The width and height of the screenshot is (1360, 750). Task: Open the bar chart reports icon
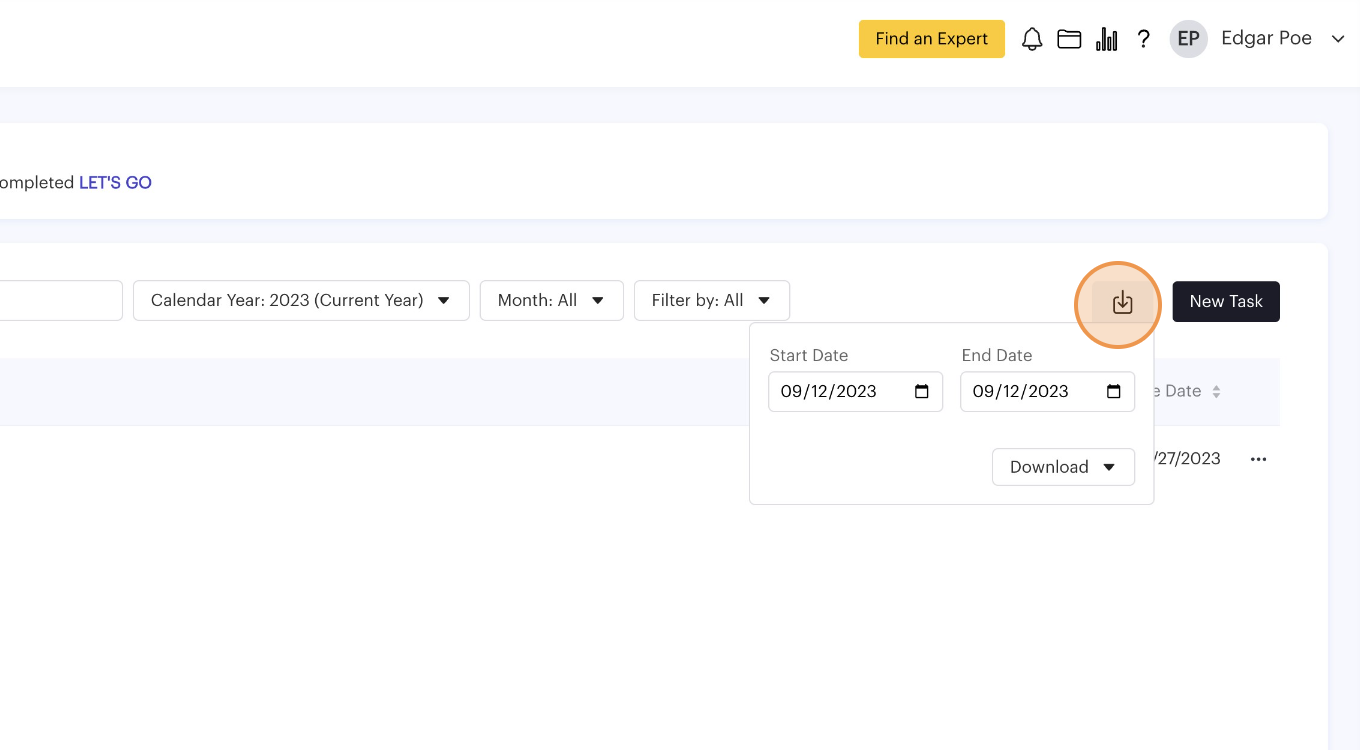coord(1106,39)
